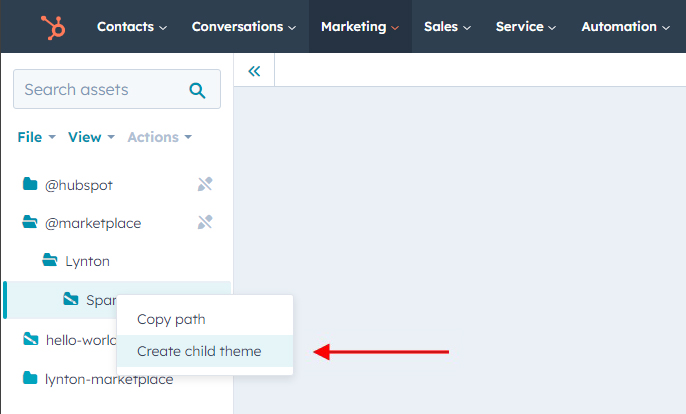686x414 pixels.
Task: Toggle pin icon for @marketplace folder
Action: click(205, 222)
